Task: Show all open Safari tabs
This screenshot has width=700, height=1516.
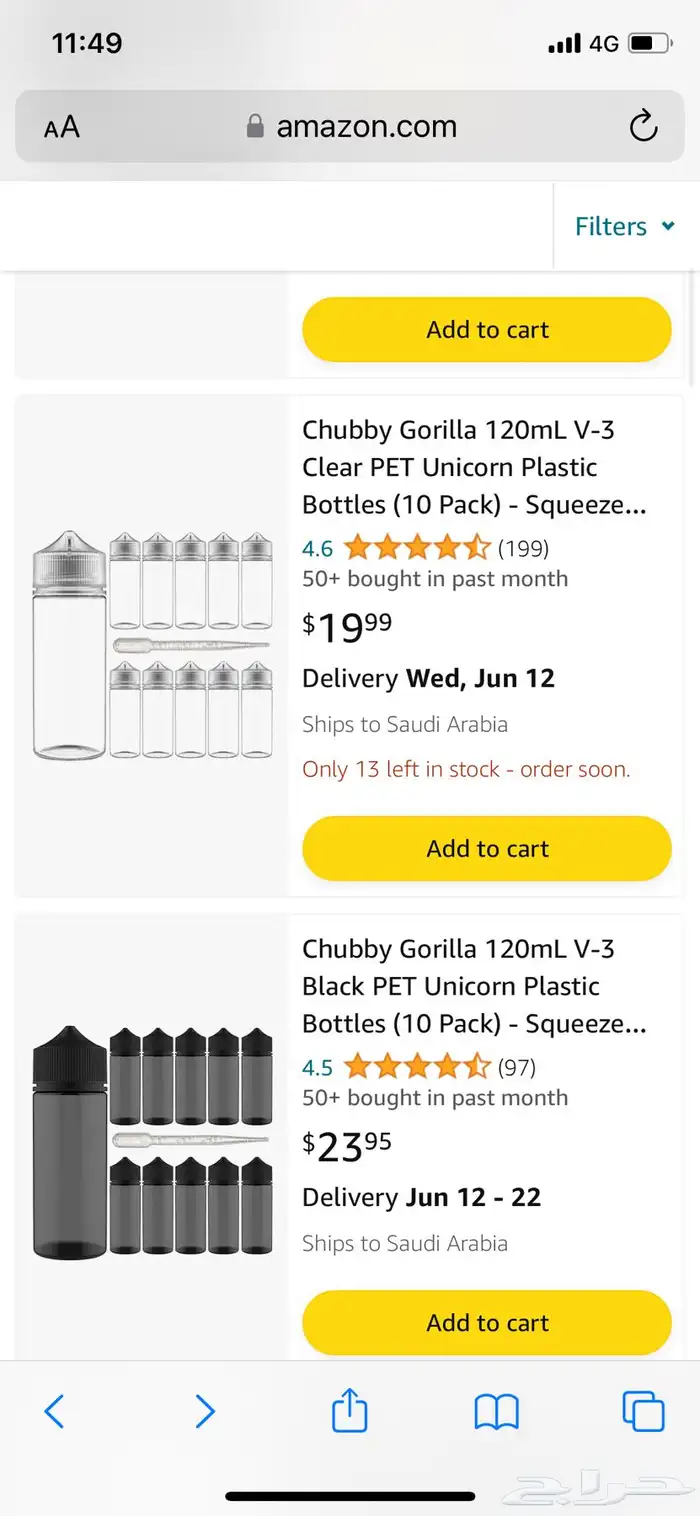Action: (x=643, y=1411)
